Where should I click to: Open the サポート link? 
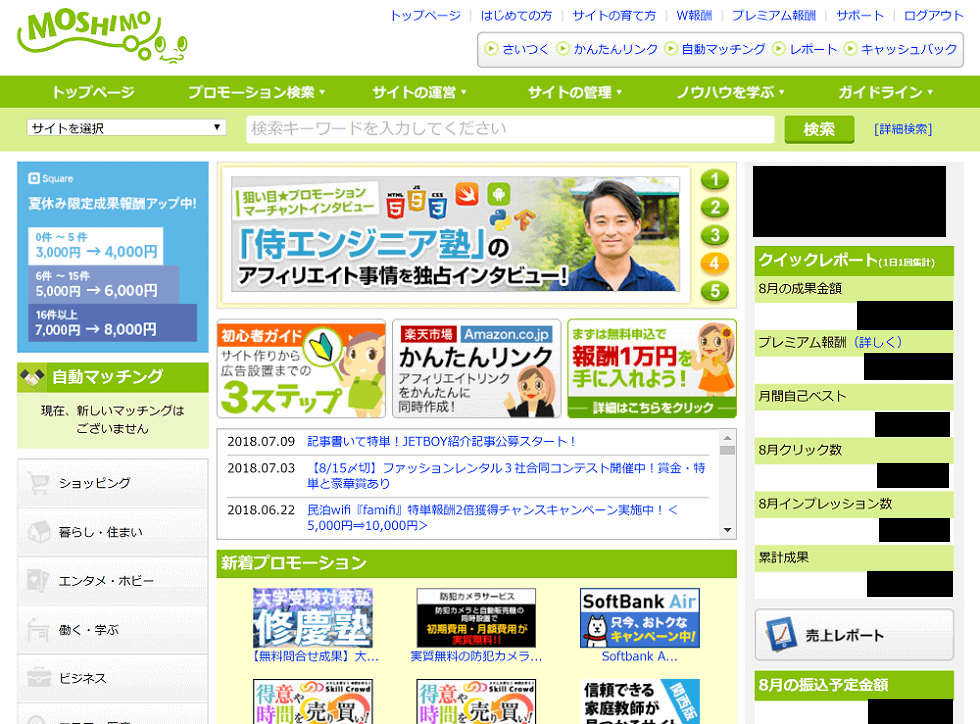pos(860,16)
